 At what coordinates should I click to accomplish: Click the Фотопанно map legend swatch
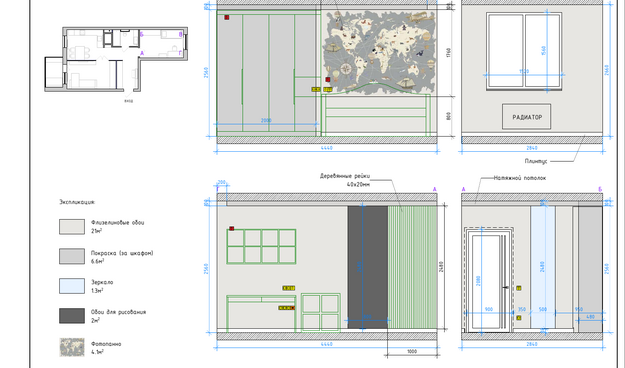click(72, 347)
